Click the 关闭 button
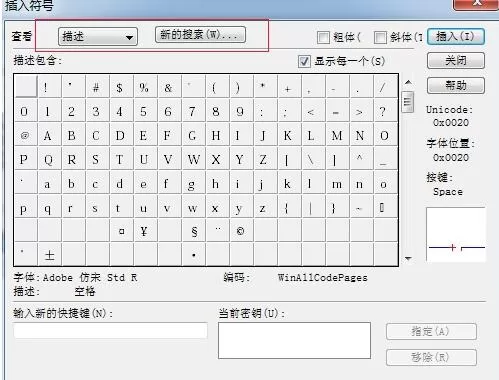The image size is (499, 380). click(456, 61)
